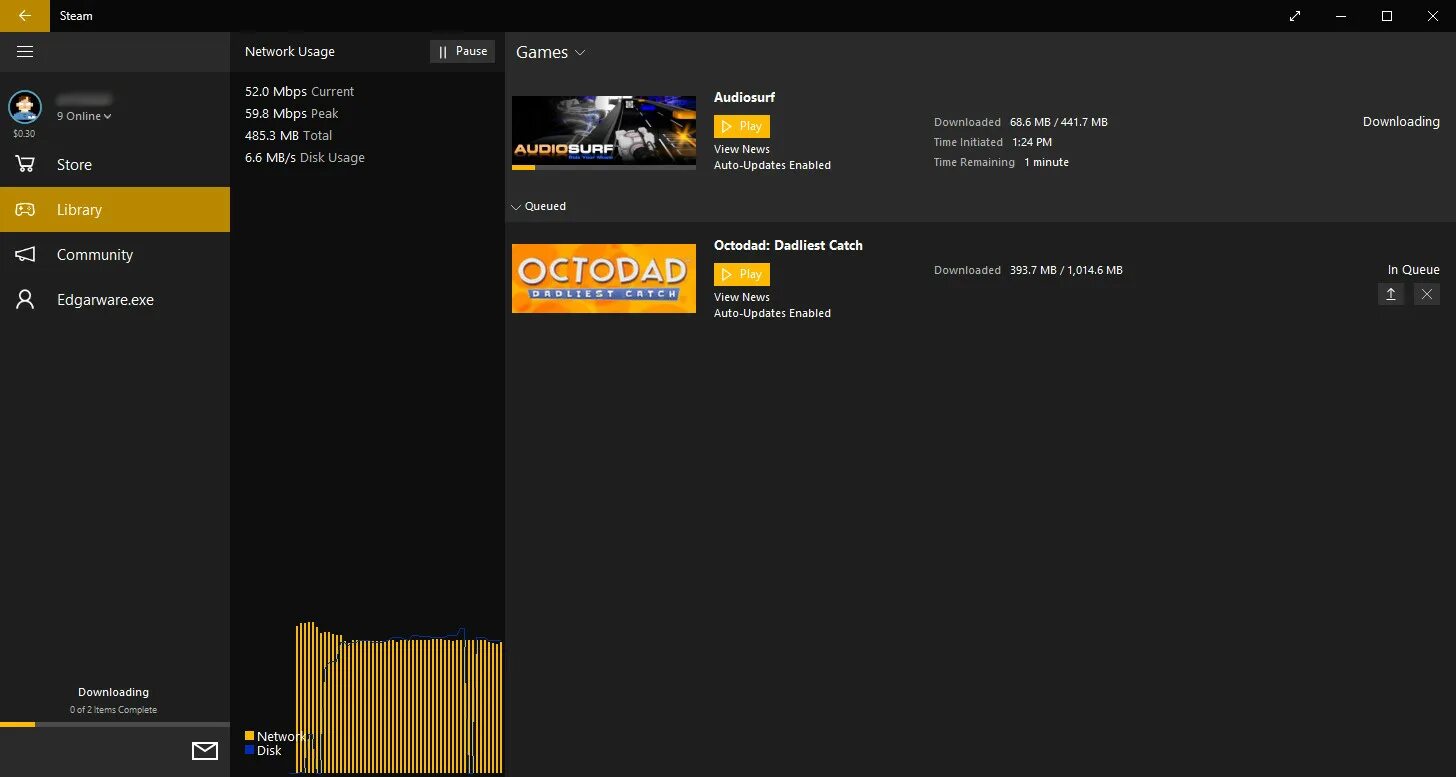Image resolution: width=1456 pixels, height=777 pixels.
Task: Click the Time Remaining 1 minute value
Action: [1046, 163]
